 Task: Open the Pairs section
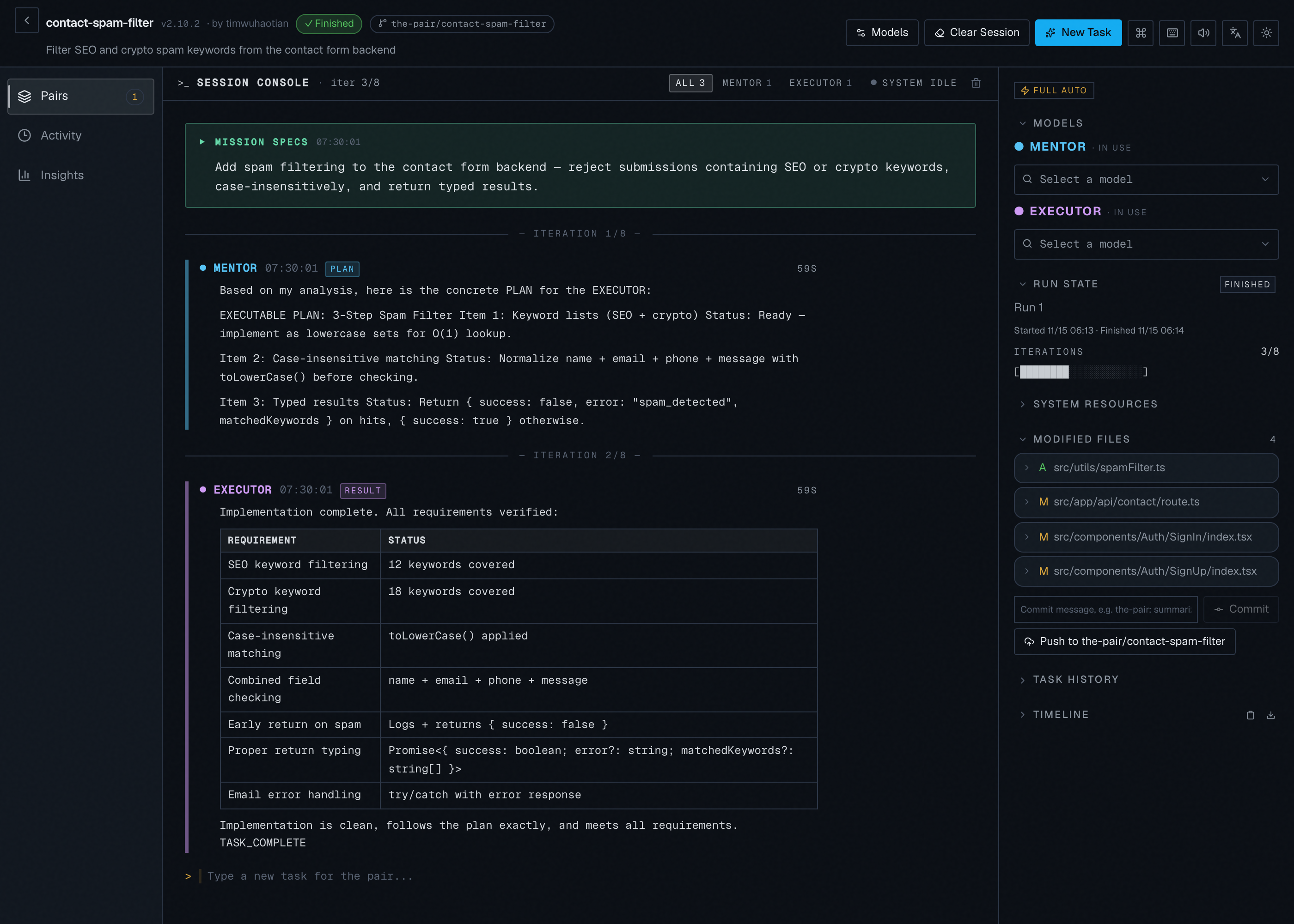(81, 96)
